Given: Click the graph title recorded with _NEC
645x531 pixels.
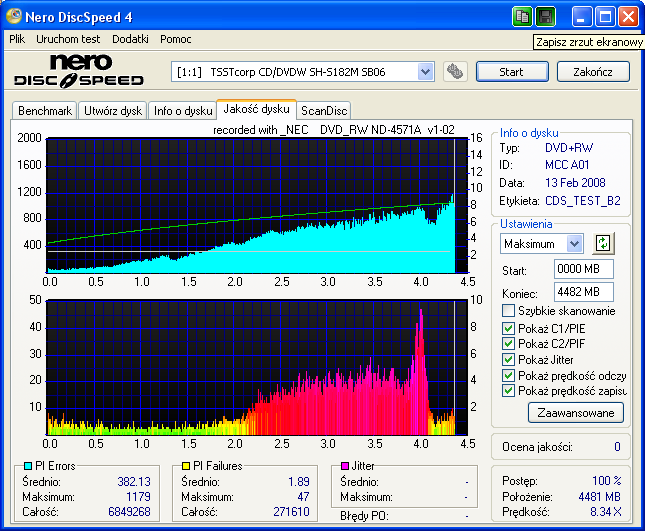Looking at the screenshot, I should point(334,130).
